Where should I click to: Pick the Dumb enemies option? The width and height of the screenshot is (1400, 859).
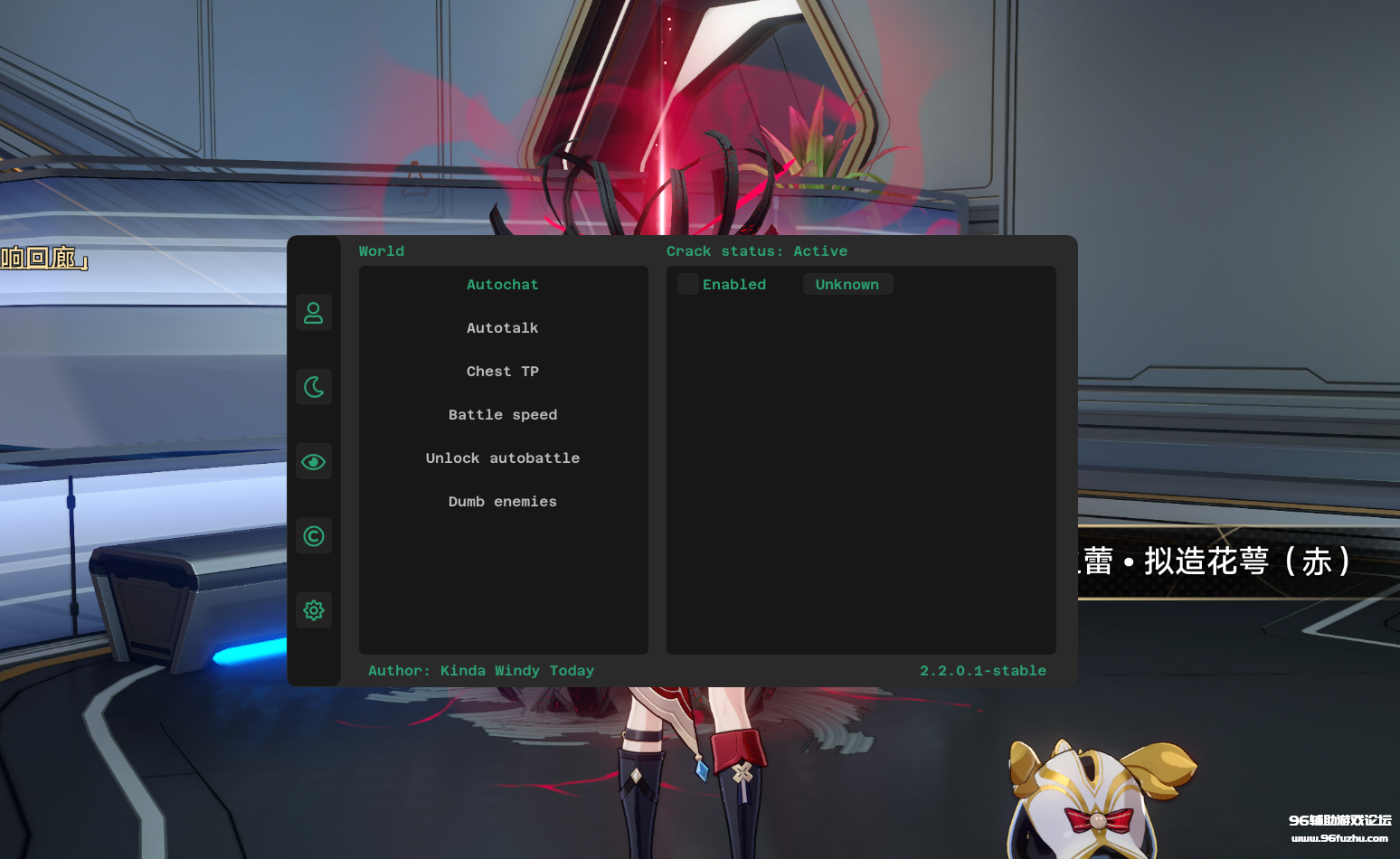[503, 502]
